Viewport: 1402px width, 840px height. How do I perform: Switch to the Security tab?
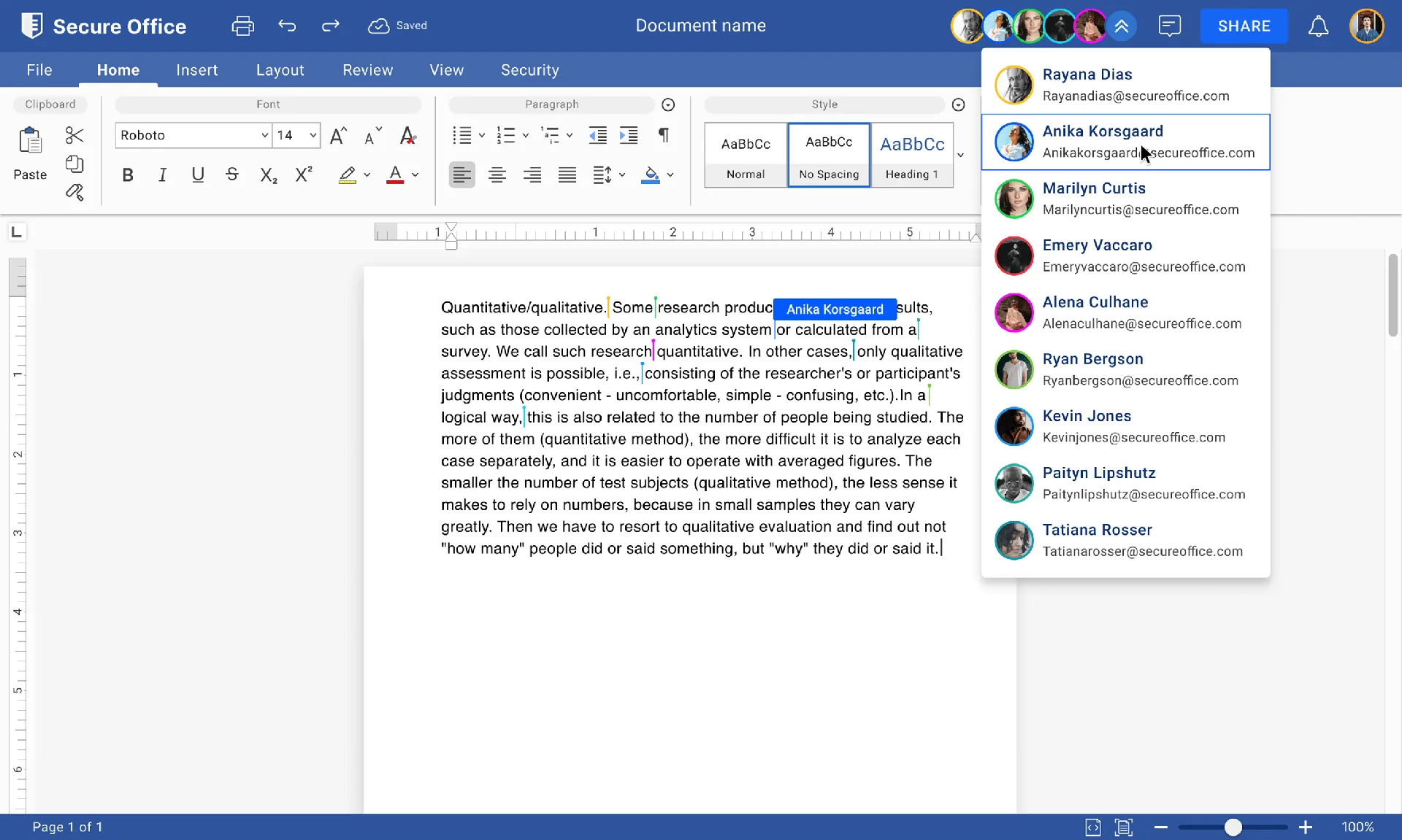[530, 70]
